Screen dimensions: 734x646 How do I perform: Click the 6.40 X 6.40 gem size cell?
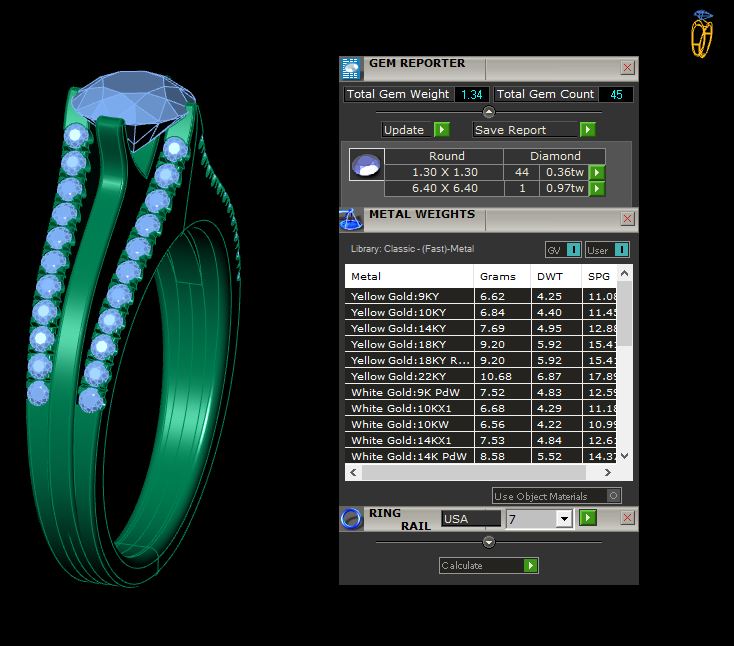pos(445,188)
